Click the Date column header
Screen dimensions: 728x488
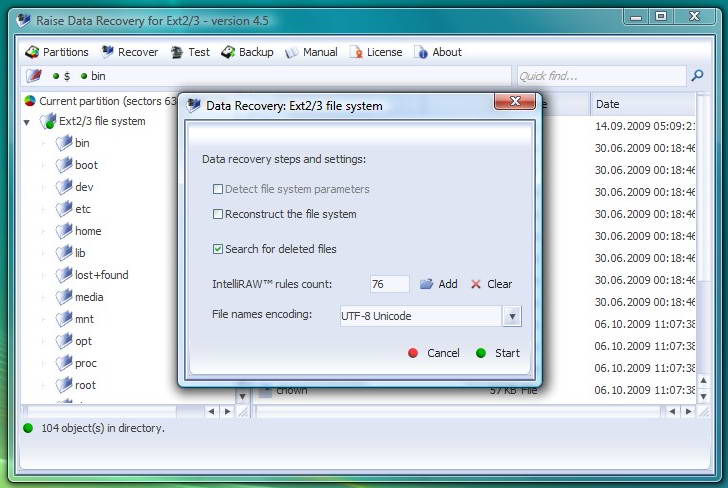click(x=643, y=104)
